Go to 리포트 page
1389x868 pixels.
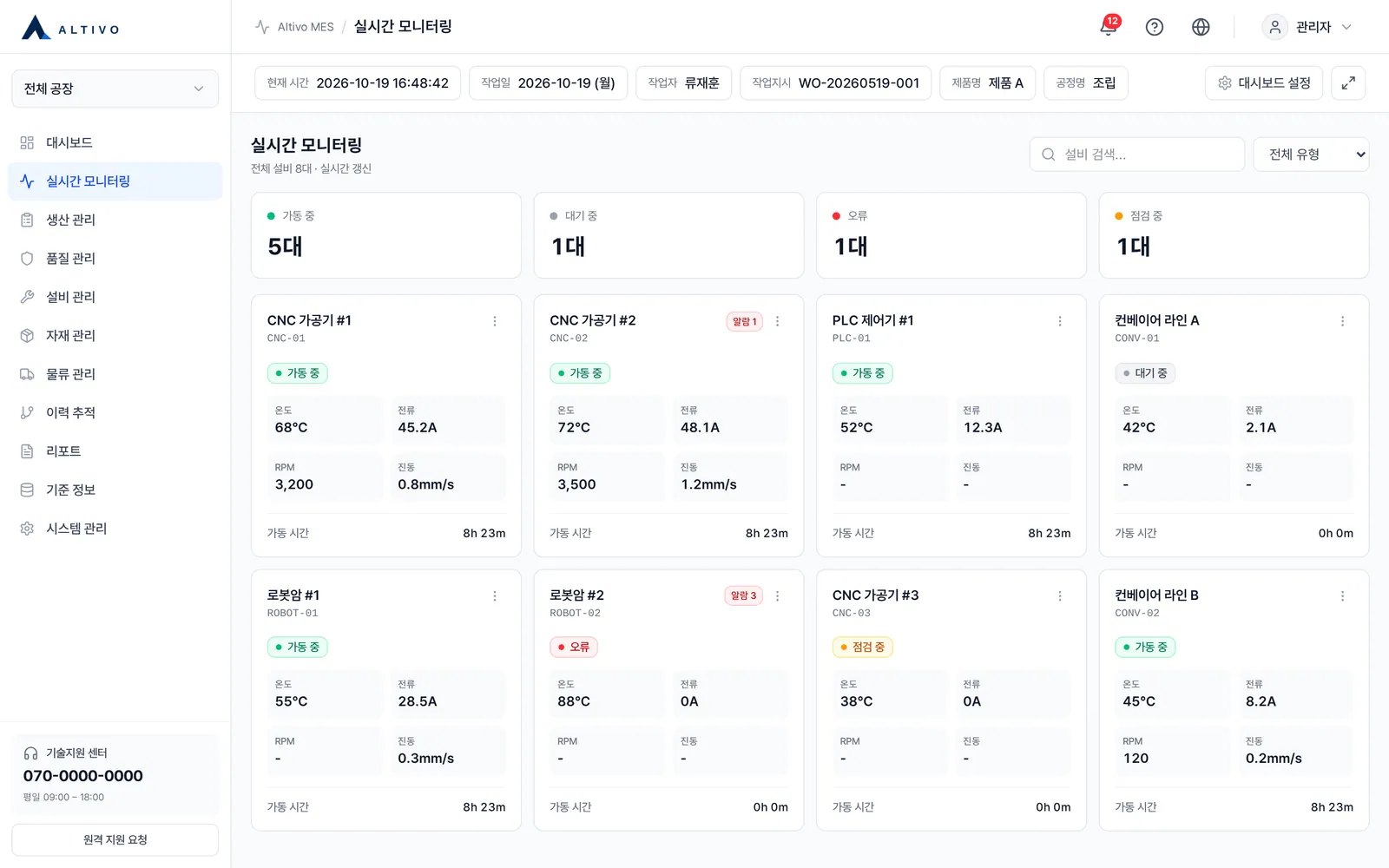click(x=115, y=451)
